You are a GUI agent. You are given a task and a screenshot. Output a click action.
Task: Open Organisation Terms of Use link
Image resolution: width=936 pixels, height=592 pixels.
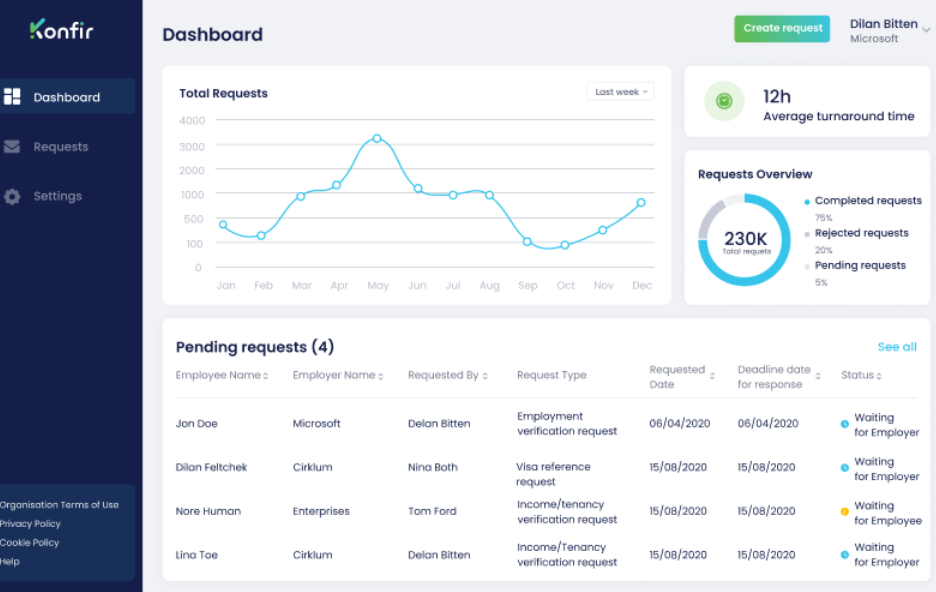click(59, 505)
